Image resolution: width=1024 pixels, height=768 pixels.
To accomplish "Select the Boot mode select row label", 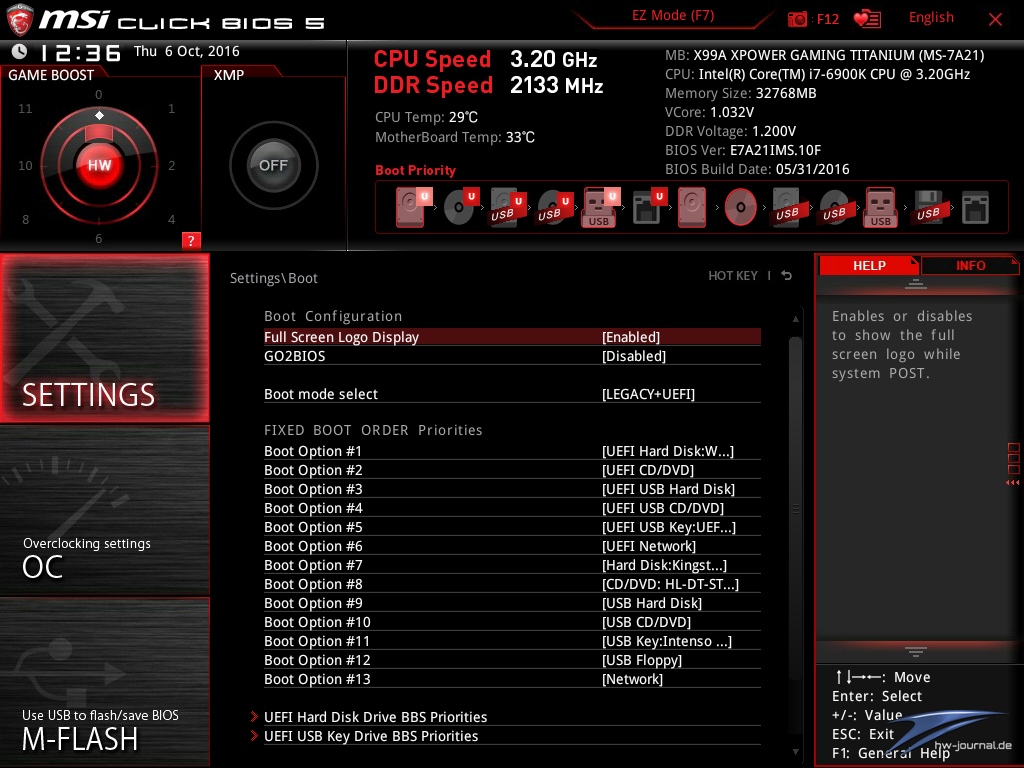I will (321, 394).
